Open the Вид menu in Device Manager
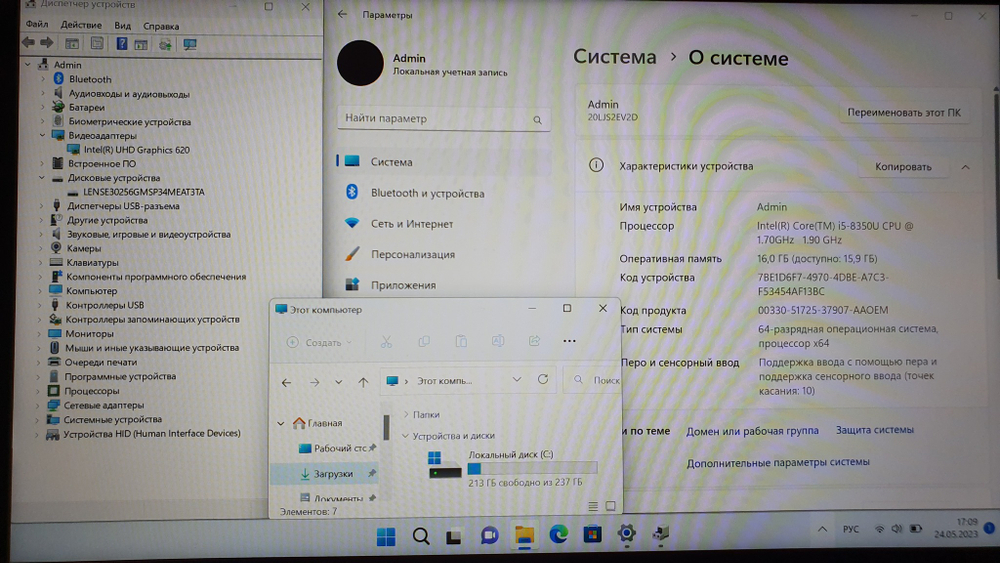The image size is (1000, 563). coord(122,26)
